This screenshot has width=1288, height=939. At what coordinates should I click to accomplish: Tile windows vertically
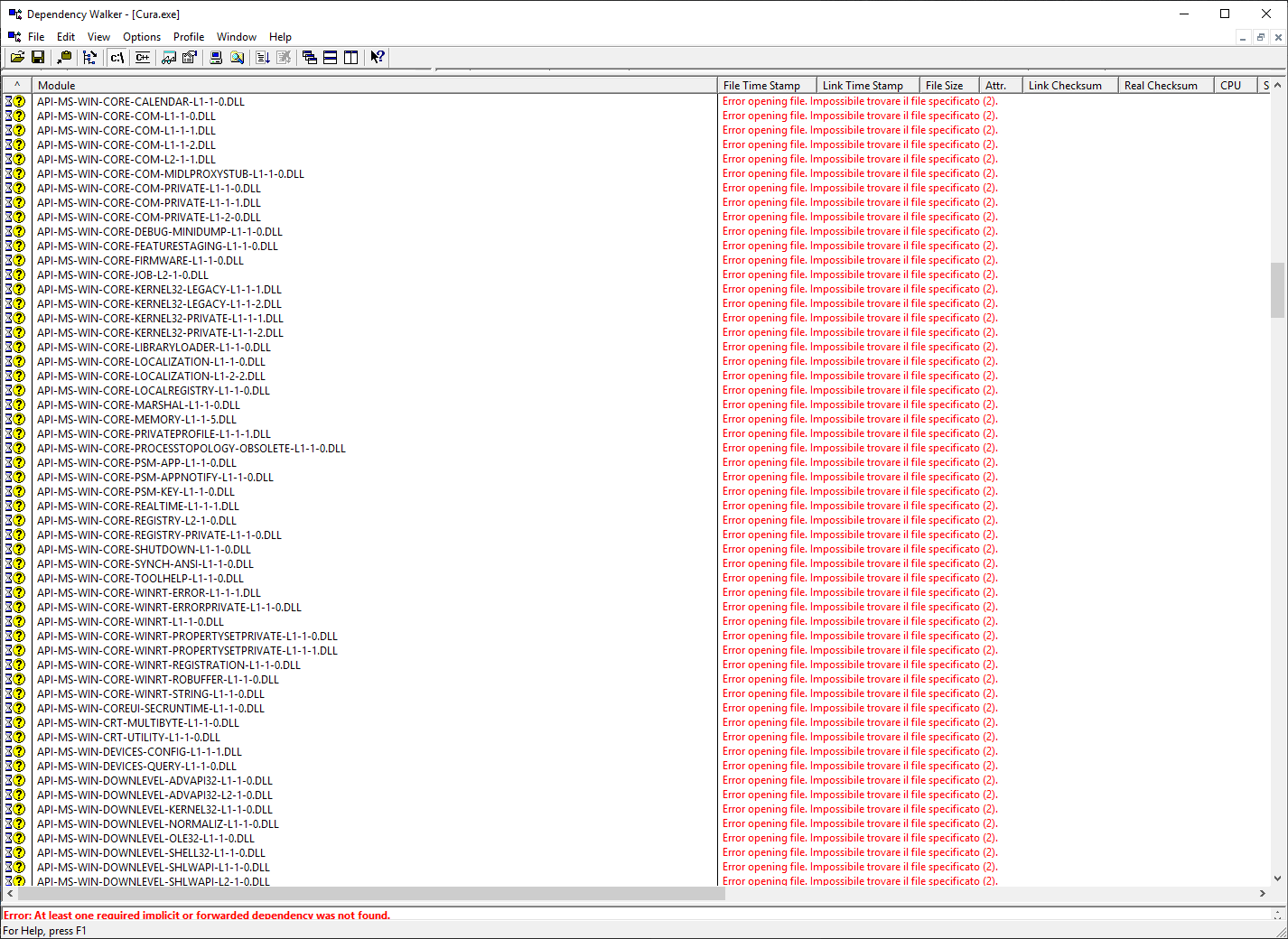350,57
